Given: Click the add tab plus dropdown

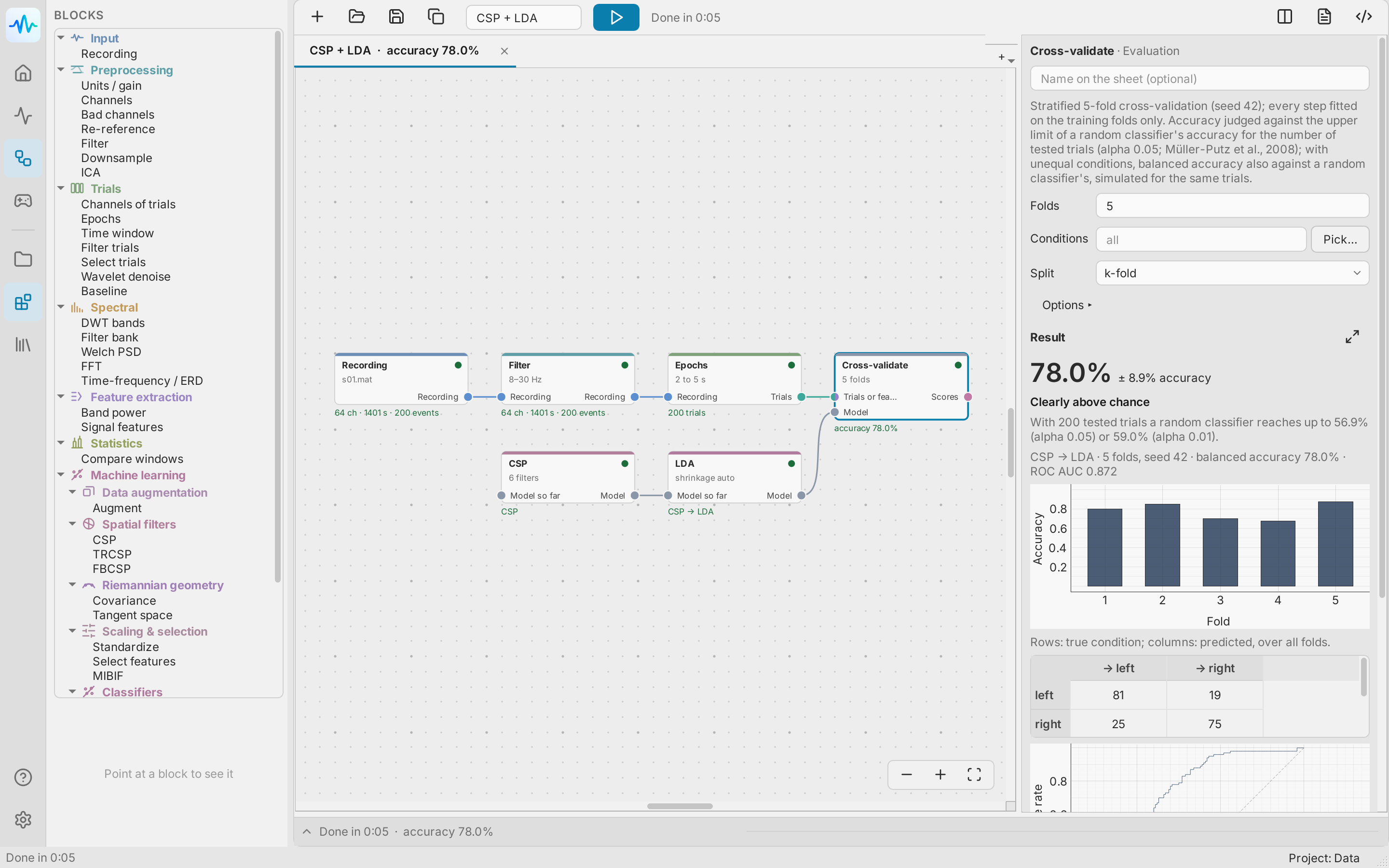Looking at the screenshot, I should (1006, 57).
